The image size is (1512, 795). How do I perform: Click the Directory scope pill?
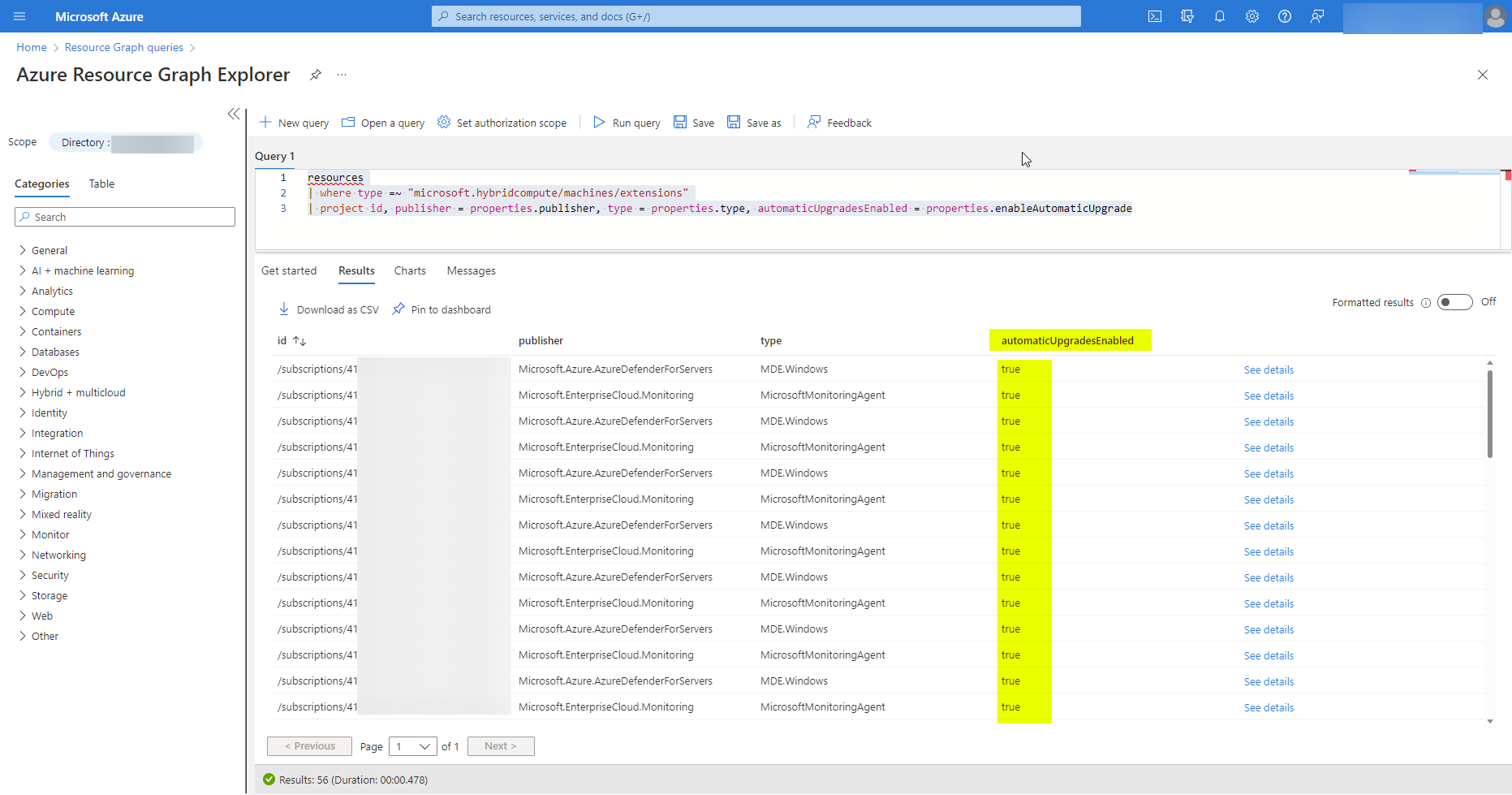tap(126, 142)
